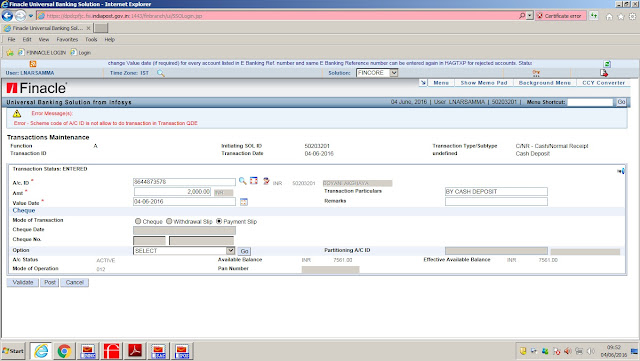Click the search icon next to A/c. ID

(x=242, y=180)
